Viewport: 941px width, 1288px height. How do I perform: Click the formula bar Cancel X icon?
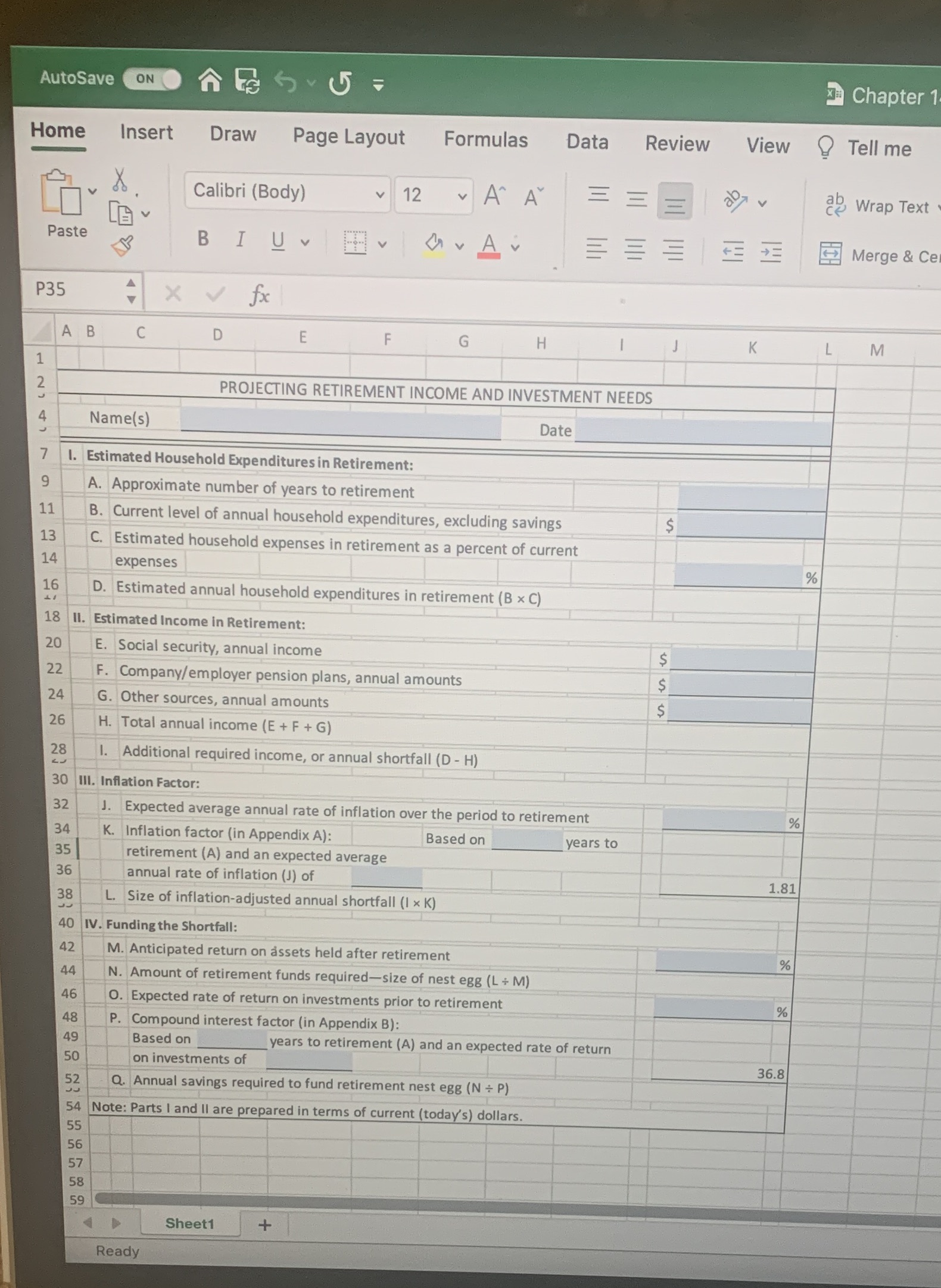tap(173, 292)
